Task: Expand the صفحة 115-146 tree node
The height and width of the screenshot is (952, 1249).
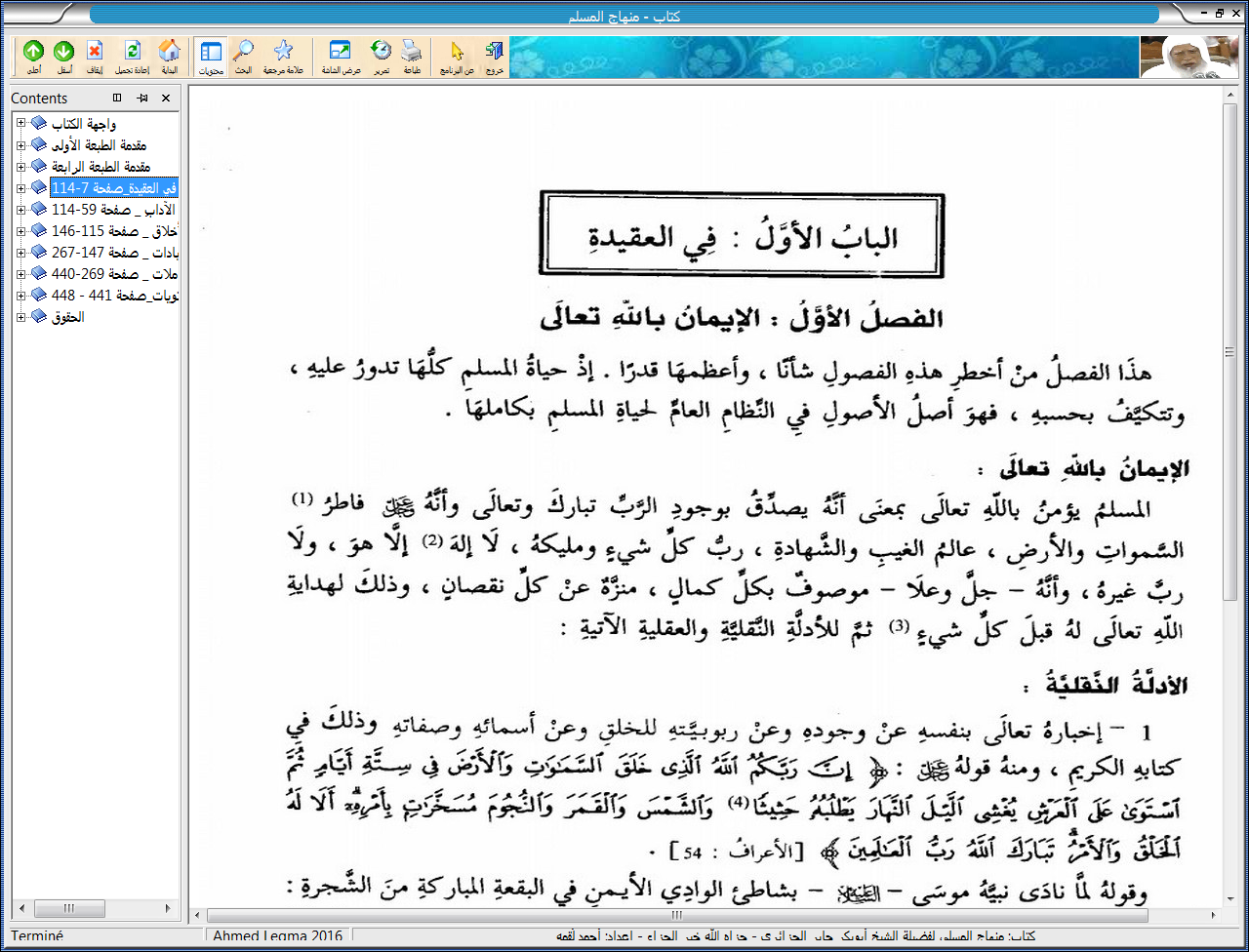Action: click(20, 230)
